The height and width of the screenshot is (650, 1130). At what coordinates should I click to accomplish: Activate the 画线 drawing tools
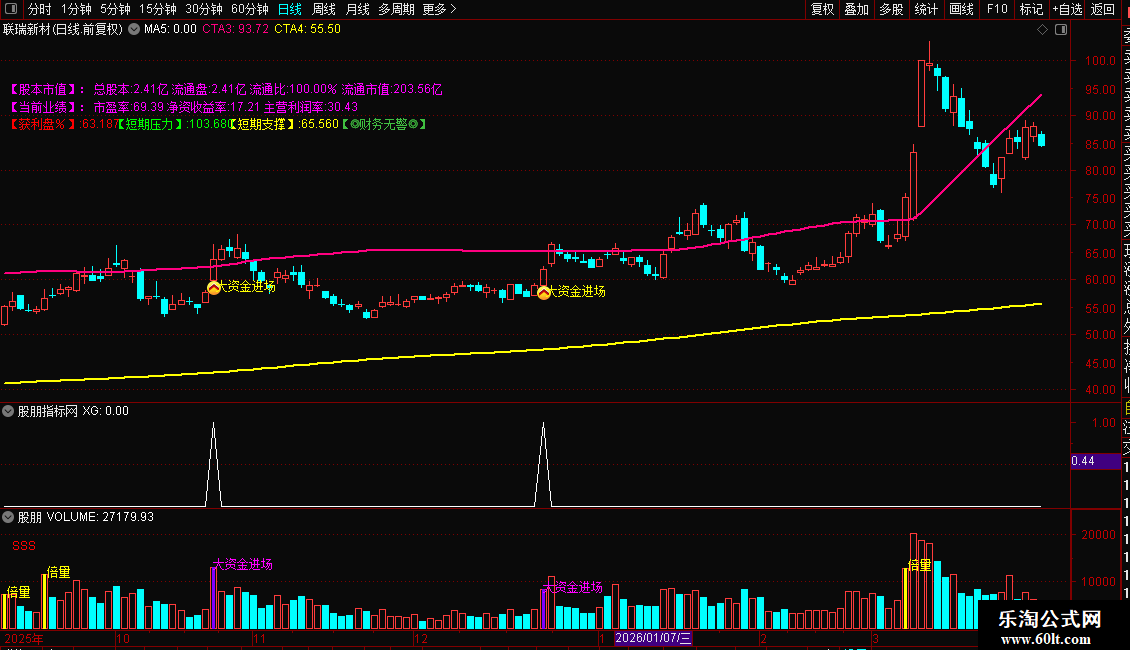point(961,9)
